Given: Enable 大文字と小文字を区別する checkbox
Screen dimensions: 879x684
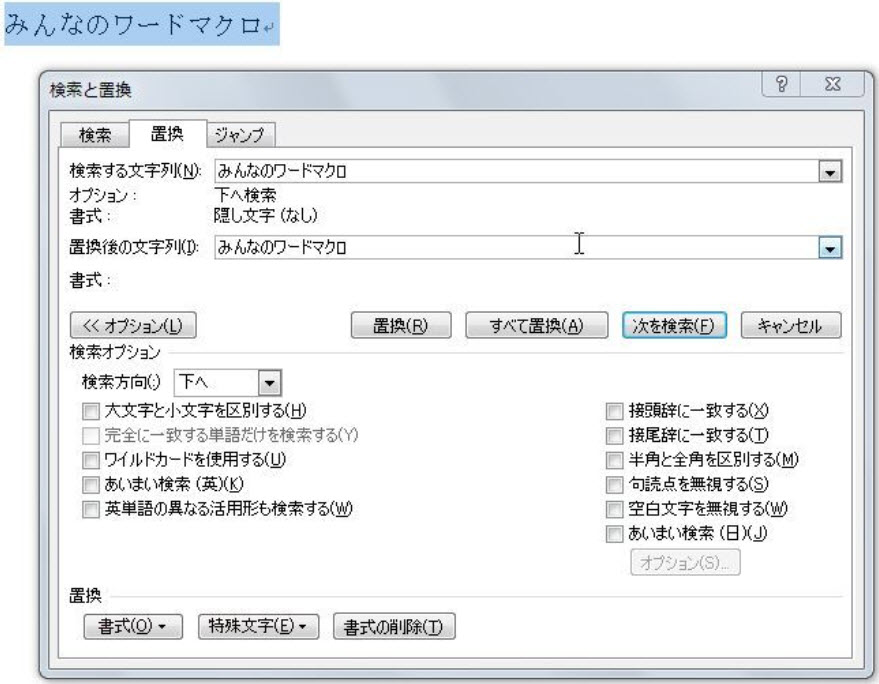Looking at the screenshot, I should 92,410.
